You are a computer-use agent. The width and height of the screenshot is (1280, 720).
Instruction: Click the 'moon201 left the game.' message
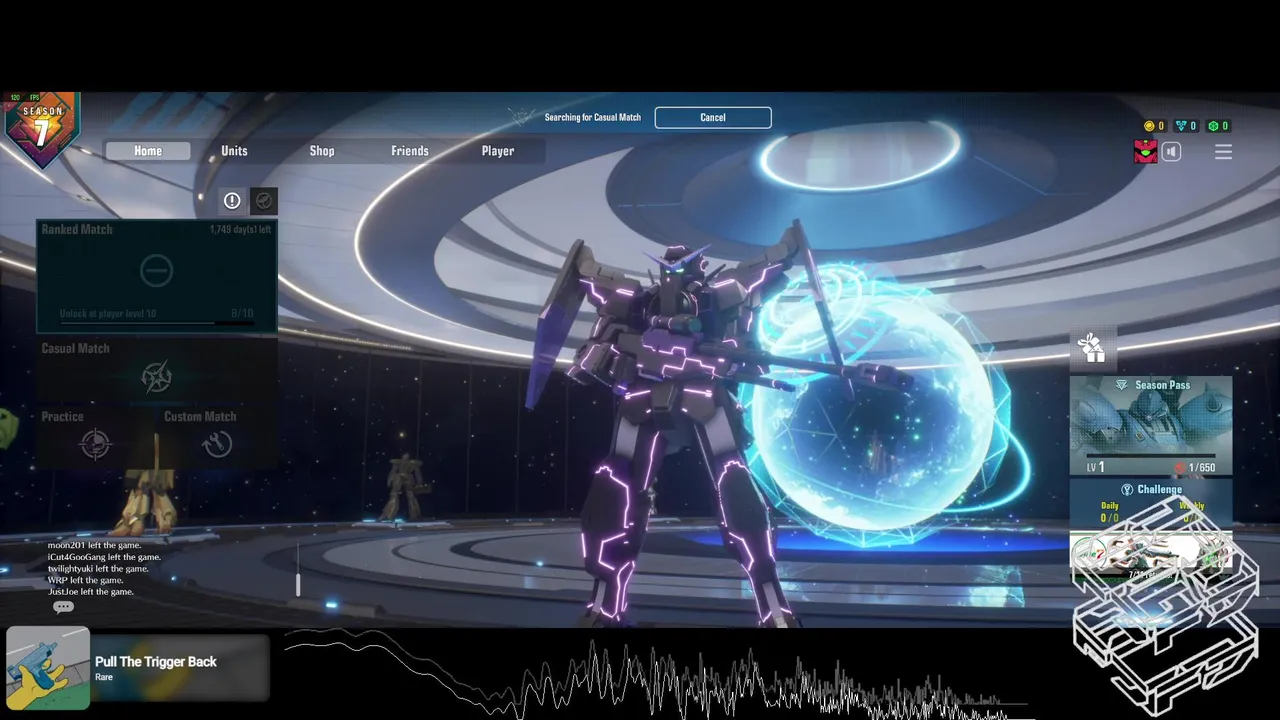[x=94, y=545]
